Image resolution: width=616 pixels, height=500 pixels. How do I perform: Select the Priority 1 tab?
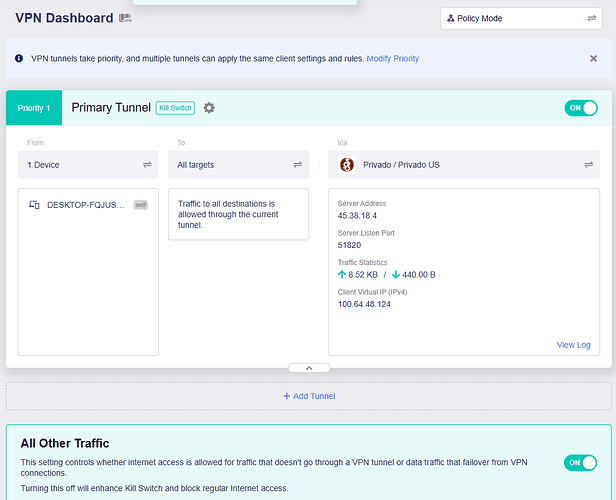34,108
